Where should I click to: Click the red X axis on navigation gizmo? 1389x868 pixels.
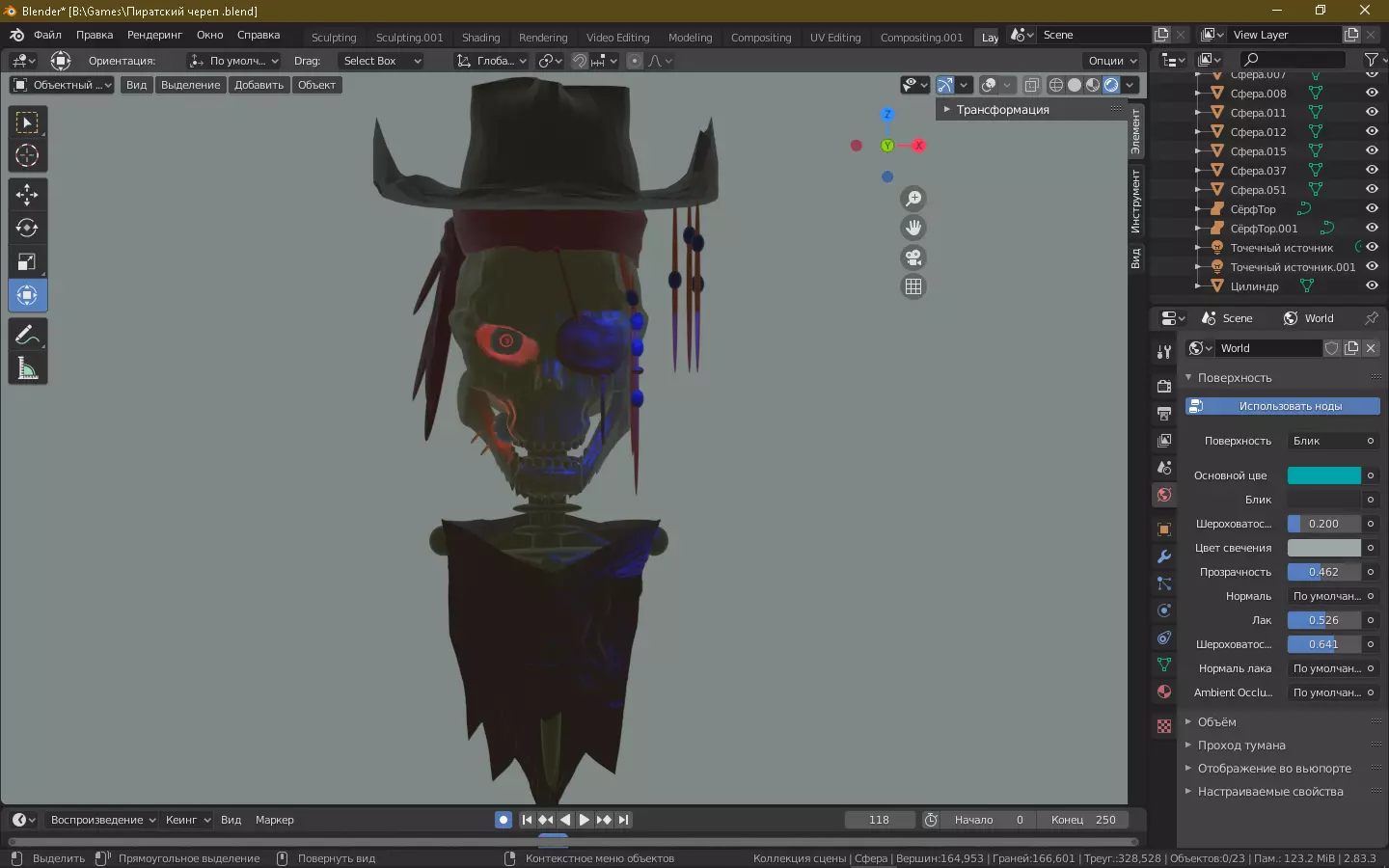click(918, 146)
